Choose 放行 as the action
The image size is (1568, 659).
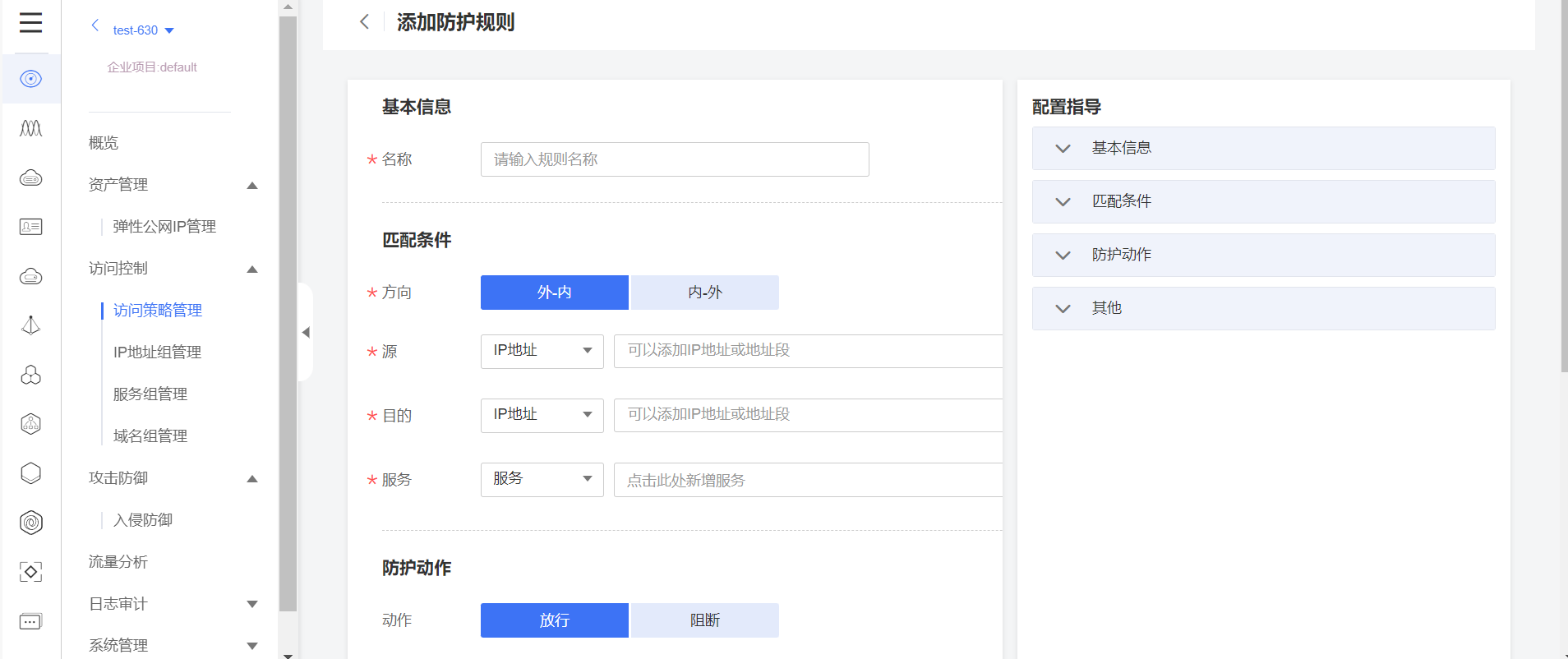point(554,620)
